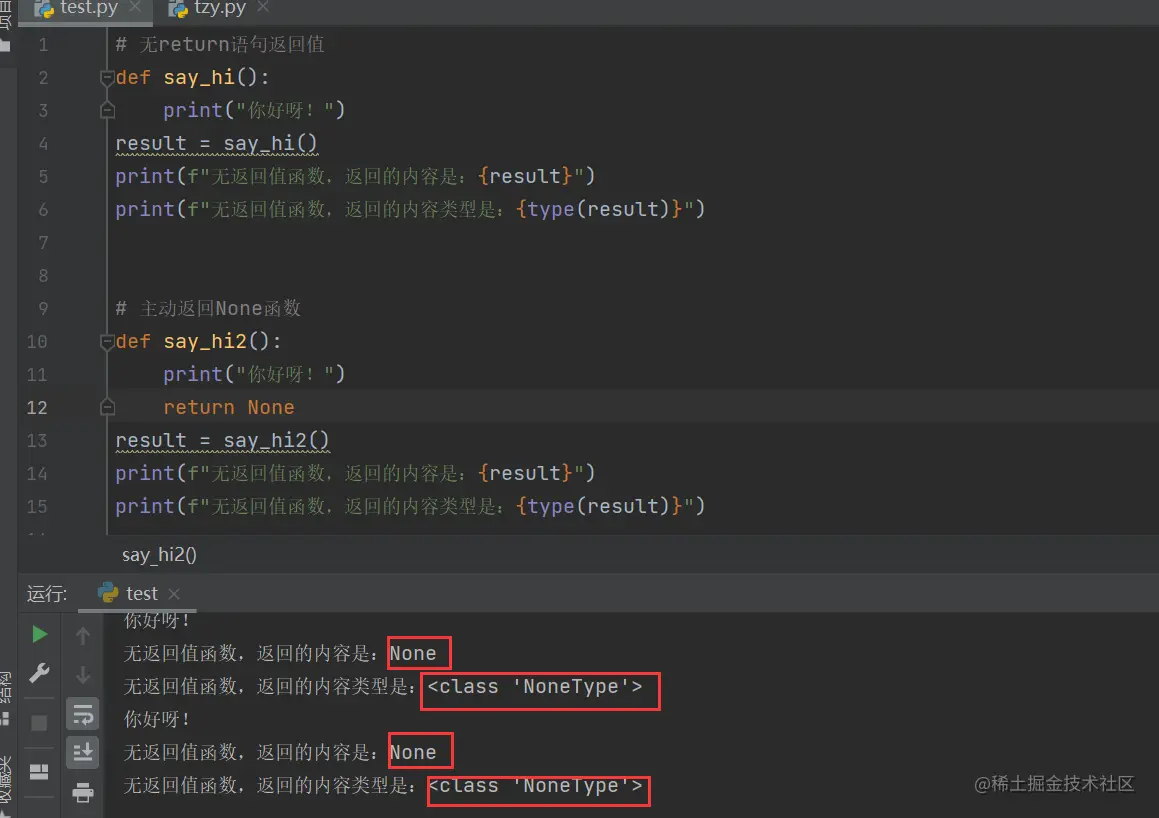Click 'result = say_hi()' on line 4
Image resolution: width=1159 pixels, height=818 pixels.
[x=217, y=143]
